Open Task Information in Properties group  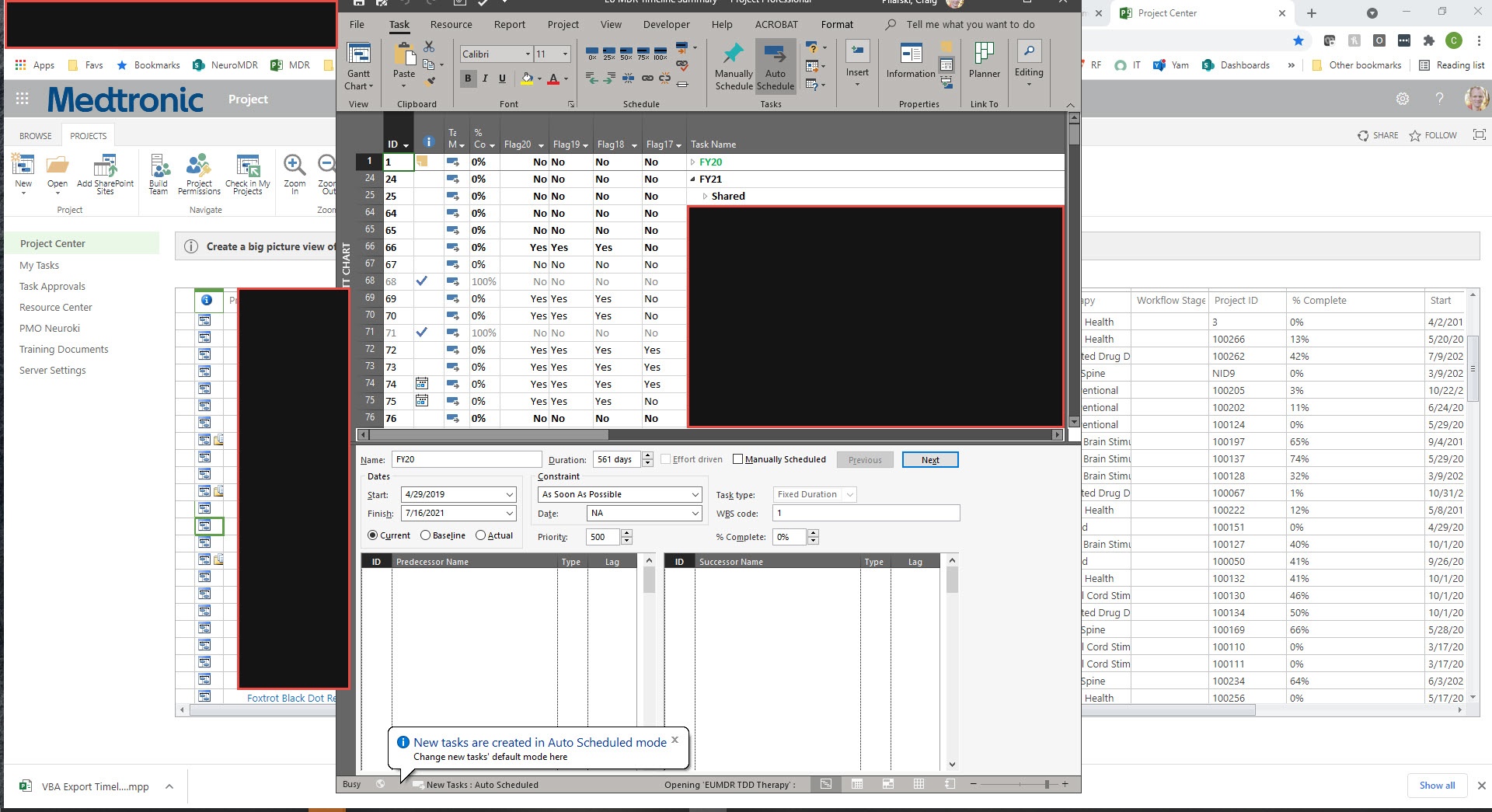(911, 61)
